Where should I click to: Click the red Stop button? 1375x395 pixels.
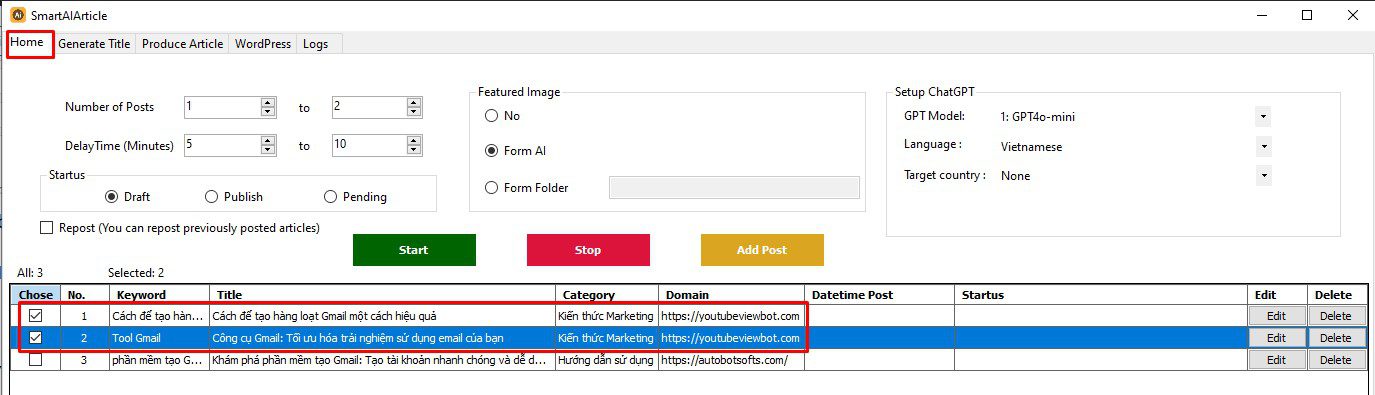pos(588,250)
